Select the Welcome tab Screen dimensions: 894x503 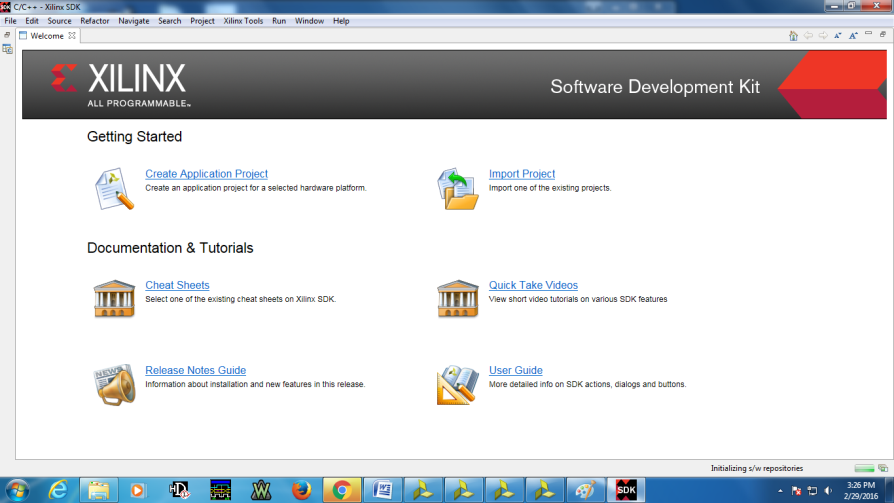point(47,35)
